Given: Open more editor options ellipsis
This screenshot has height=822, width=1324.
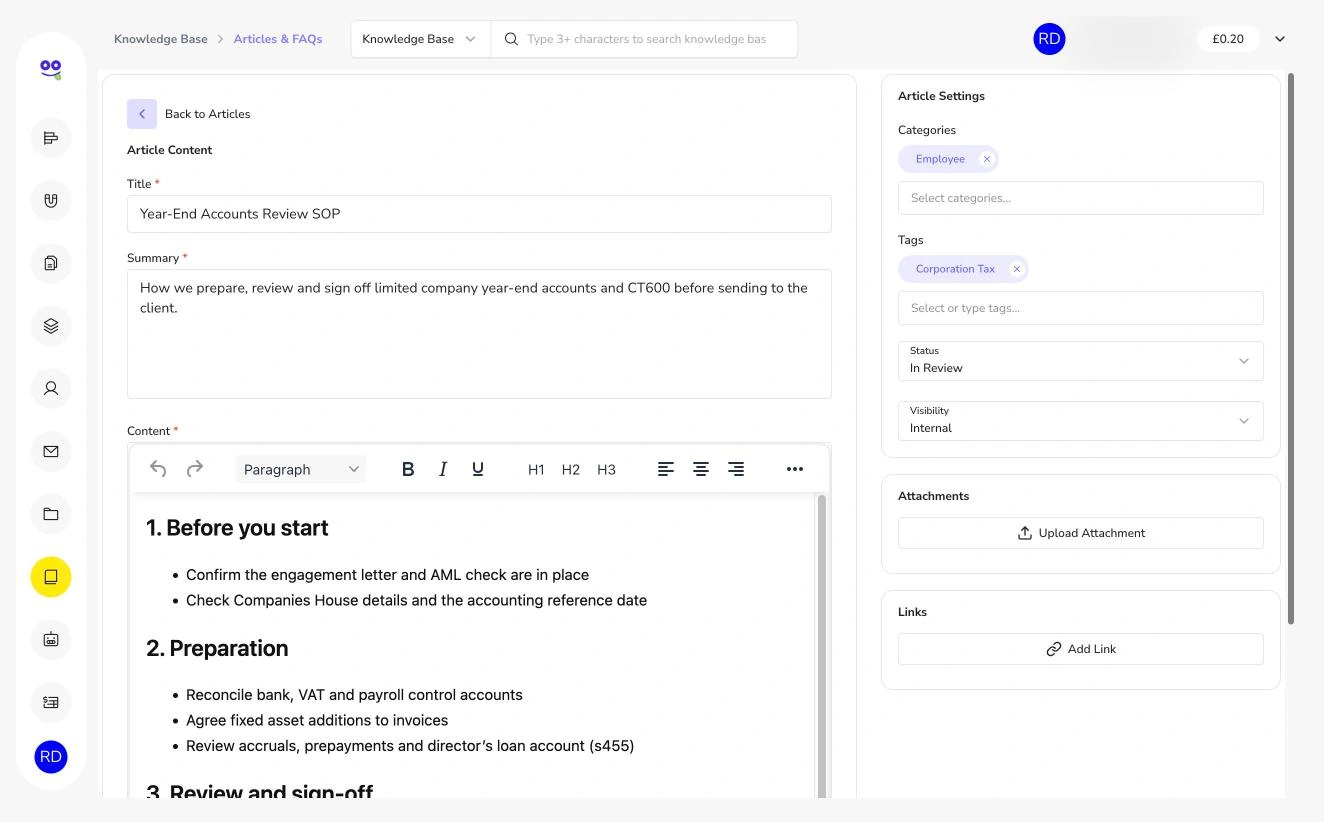Looking at the screenshot, I should 795,469.
